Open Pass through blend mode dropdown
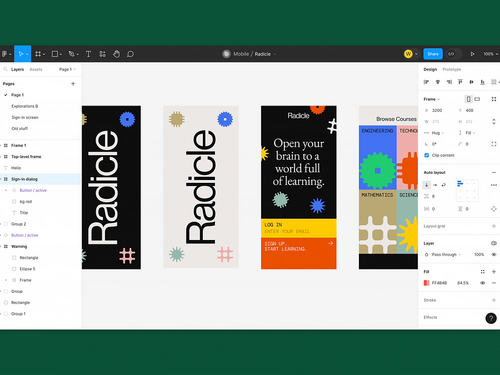 tap(446, 254)
